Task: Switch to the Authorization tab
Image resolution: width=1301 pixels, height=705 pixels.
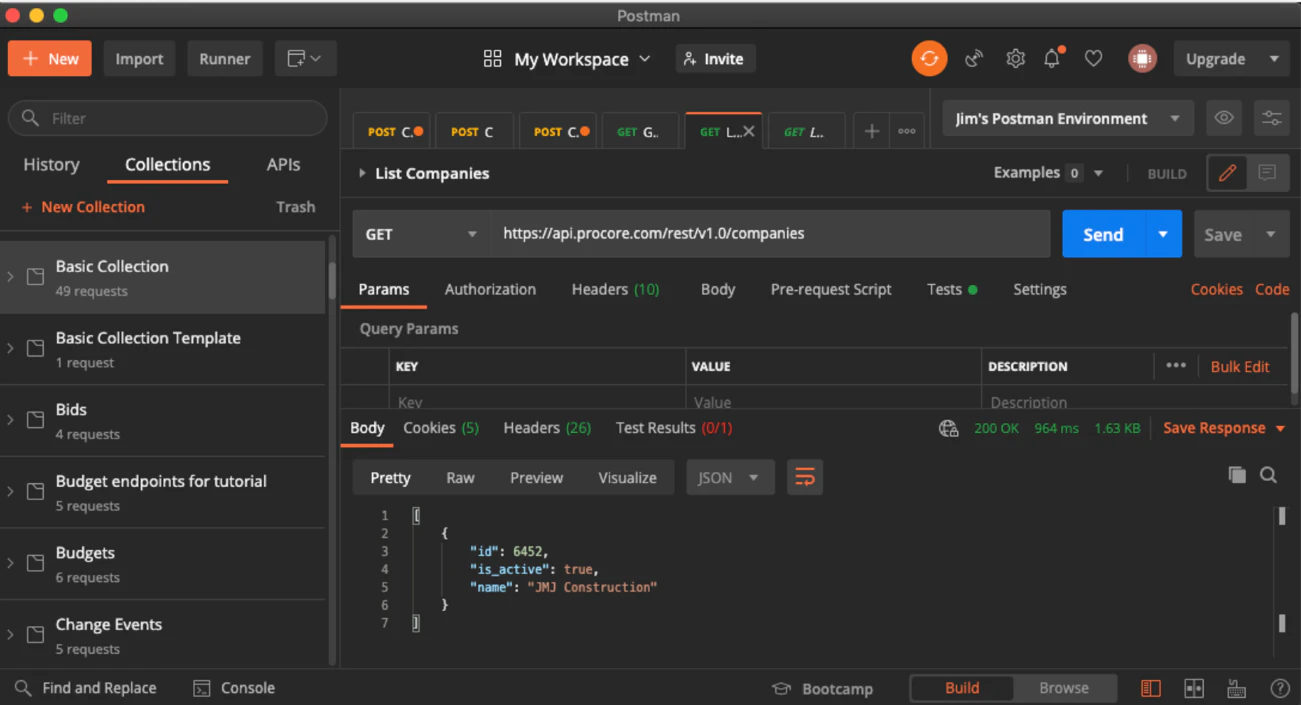Action: tap(490, 289)
